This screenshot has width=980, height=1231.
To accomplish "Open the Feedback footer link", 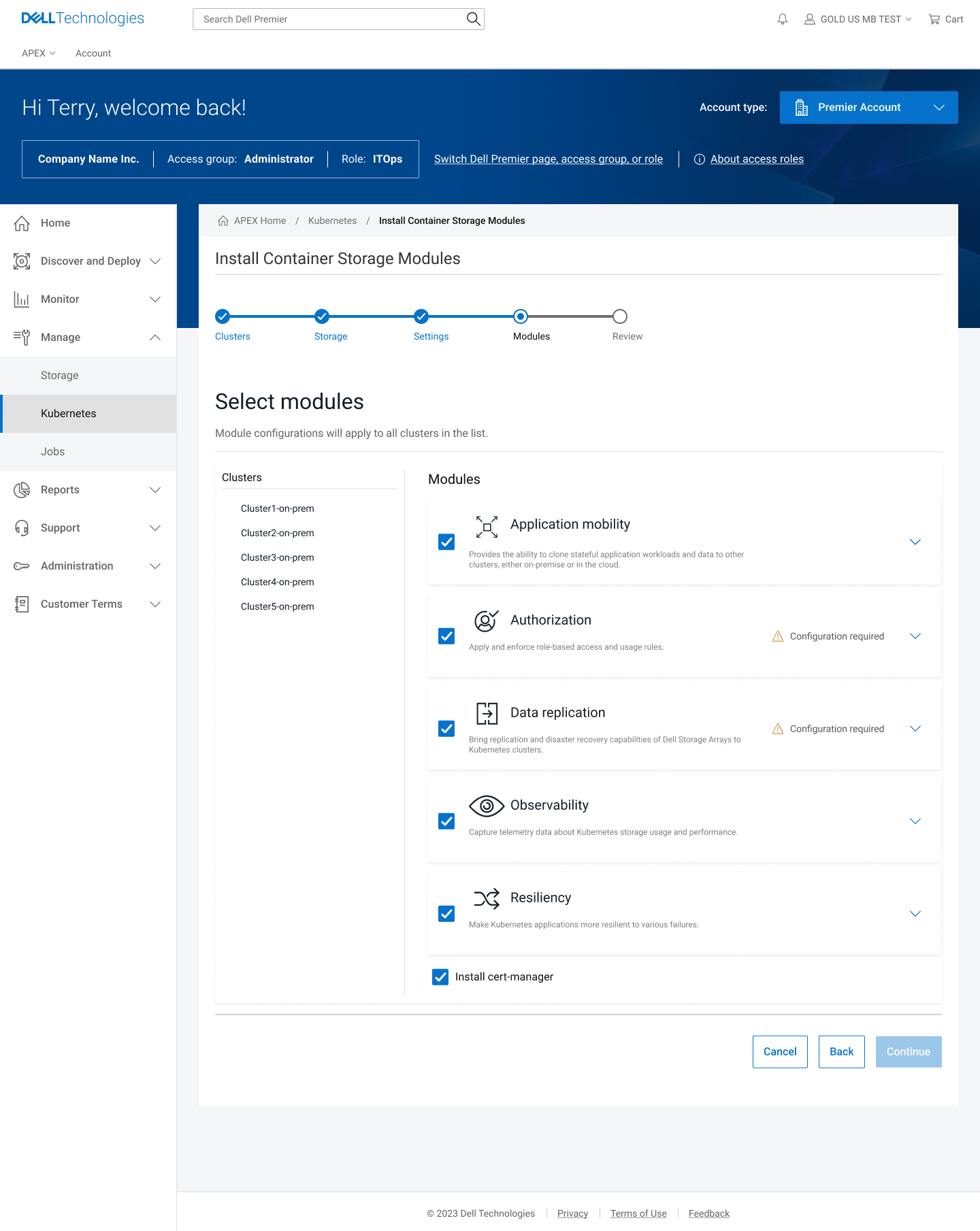I will point(709,1213).
